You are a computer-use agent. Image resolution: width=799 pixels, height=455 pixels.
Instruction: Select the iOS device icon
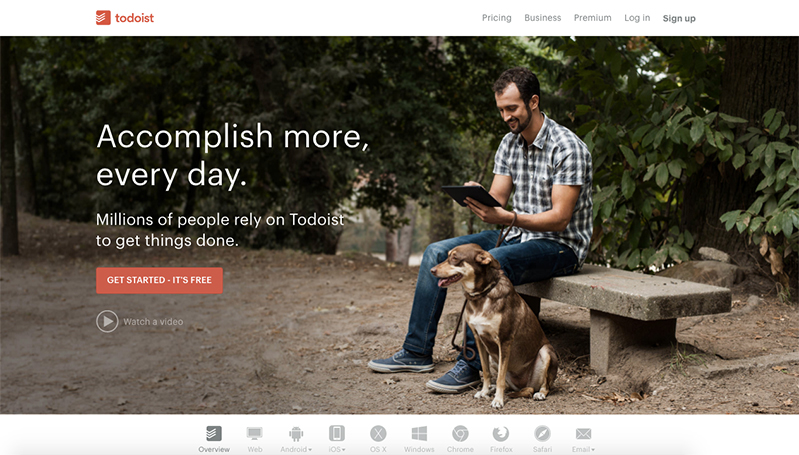coord(337,434)
